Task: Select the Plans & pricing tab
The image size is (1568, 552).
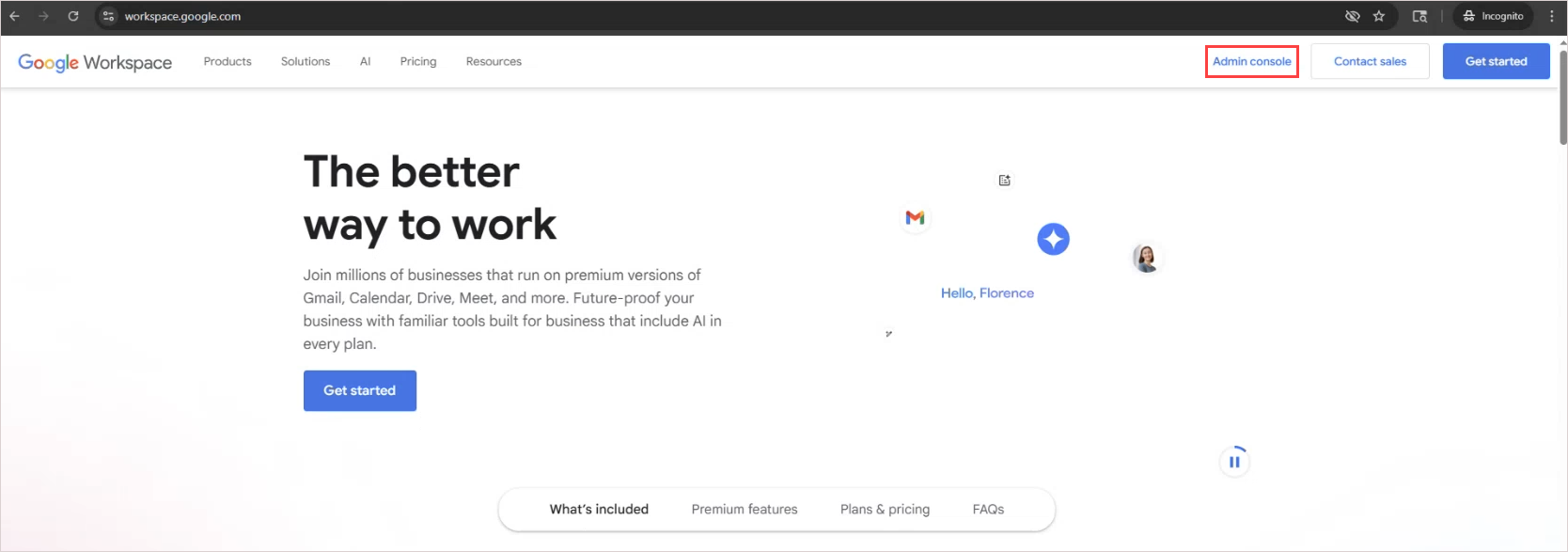Action: click(885, 510)
